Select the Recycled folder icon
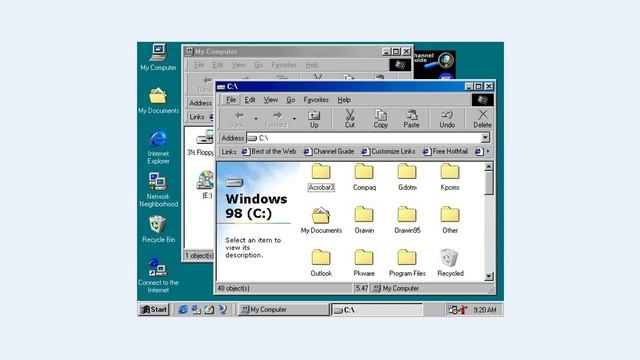This screenshot has width=640, height=360. [450, 263]
